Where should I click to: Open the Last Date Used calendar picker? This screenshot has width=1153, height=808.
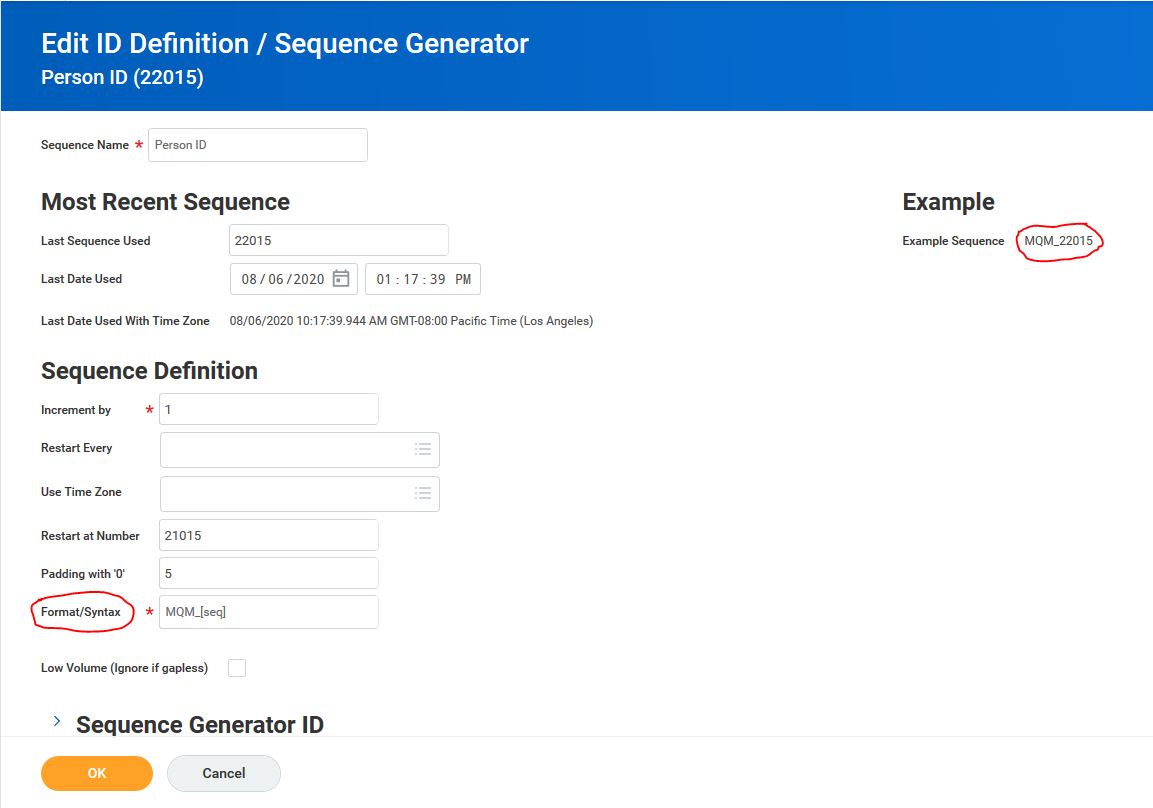coord(341,279)
